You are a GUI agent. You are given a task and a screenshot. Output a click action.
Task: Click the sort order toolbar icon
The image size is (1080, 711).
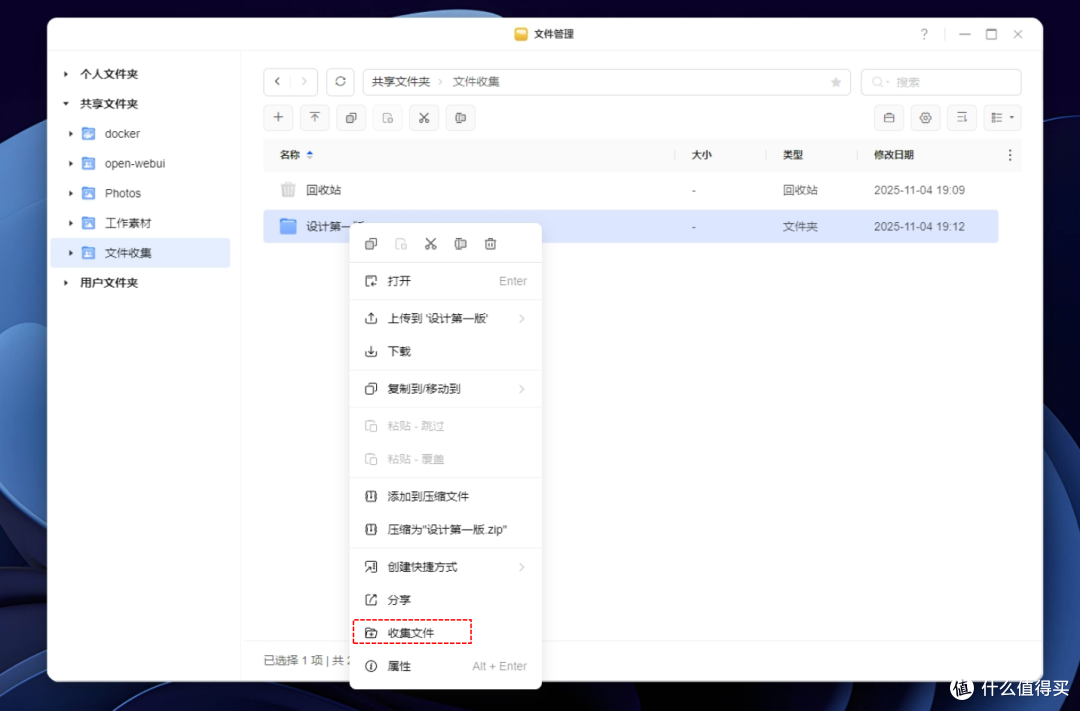[x=962, y=118]
